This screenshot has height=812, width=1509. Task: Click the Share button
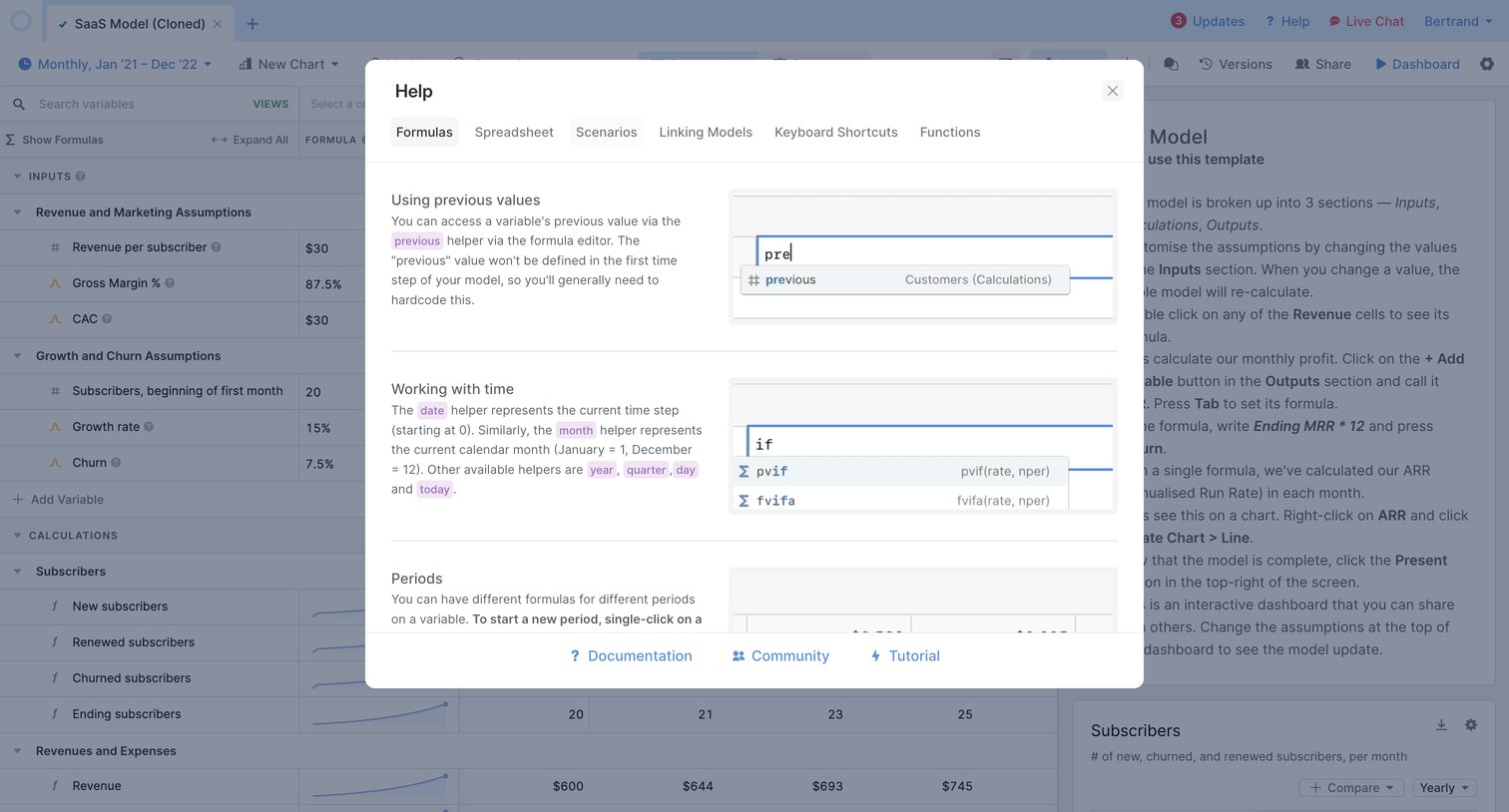(x=1323, y=64)
